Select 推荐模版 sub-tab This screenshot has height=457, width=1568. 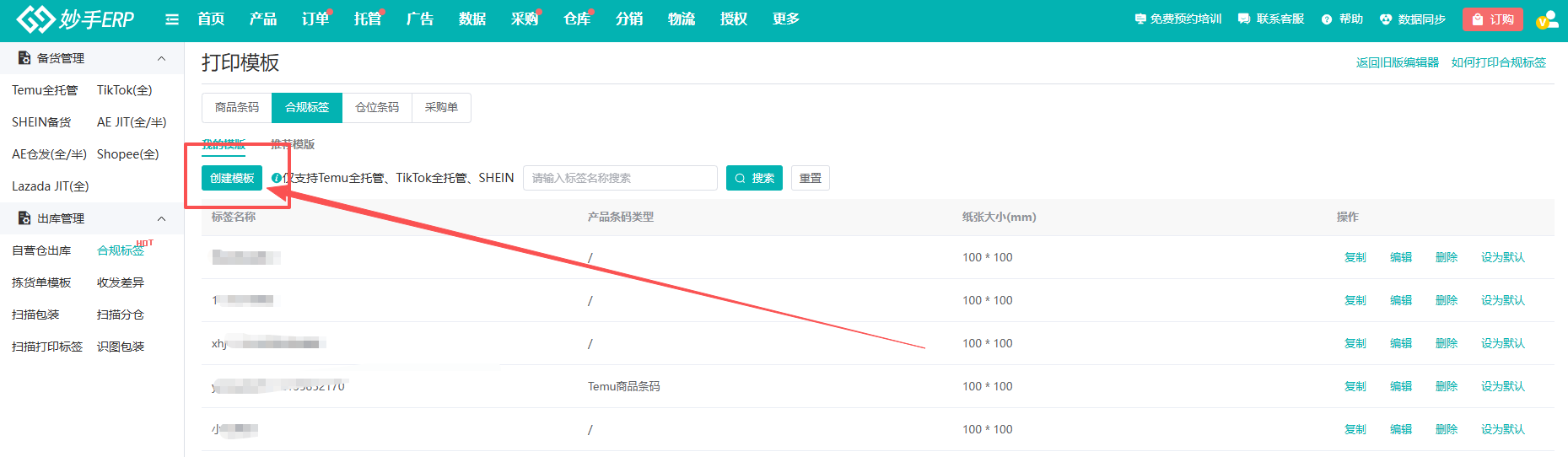[293, 144]
